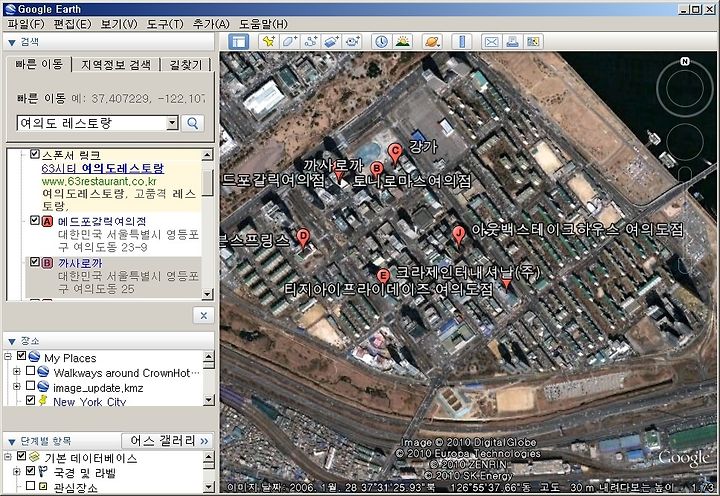Screen dimensions: 720x496
Task: Uncheck New York City checkbox
Action: 31,400
